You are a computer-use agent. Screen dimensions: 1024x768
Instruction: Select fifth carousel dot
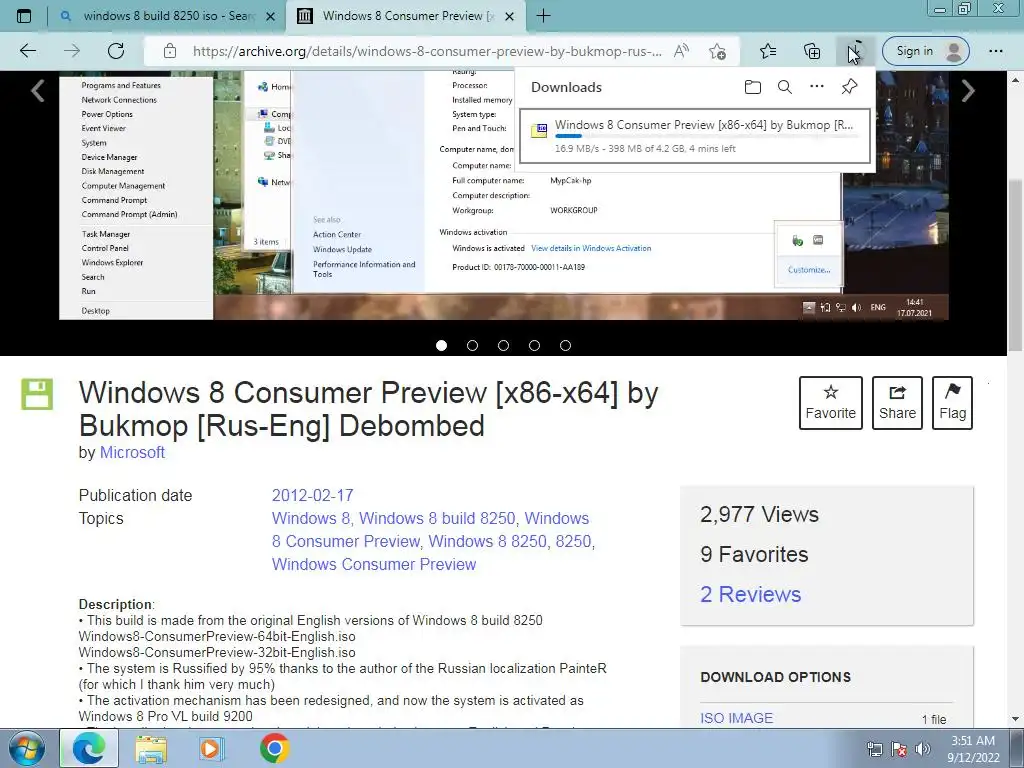566,345
